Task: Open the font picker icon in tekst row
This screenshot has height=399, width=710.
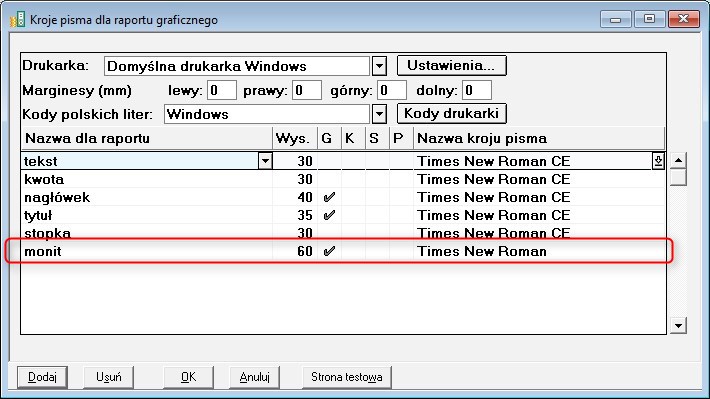Action: [658, 161]
